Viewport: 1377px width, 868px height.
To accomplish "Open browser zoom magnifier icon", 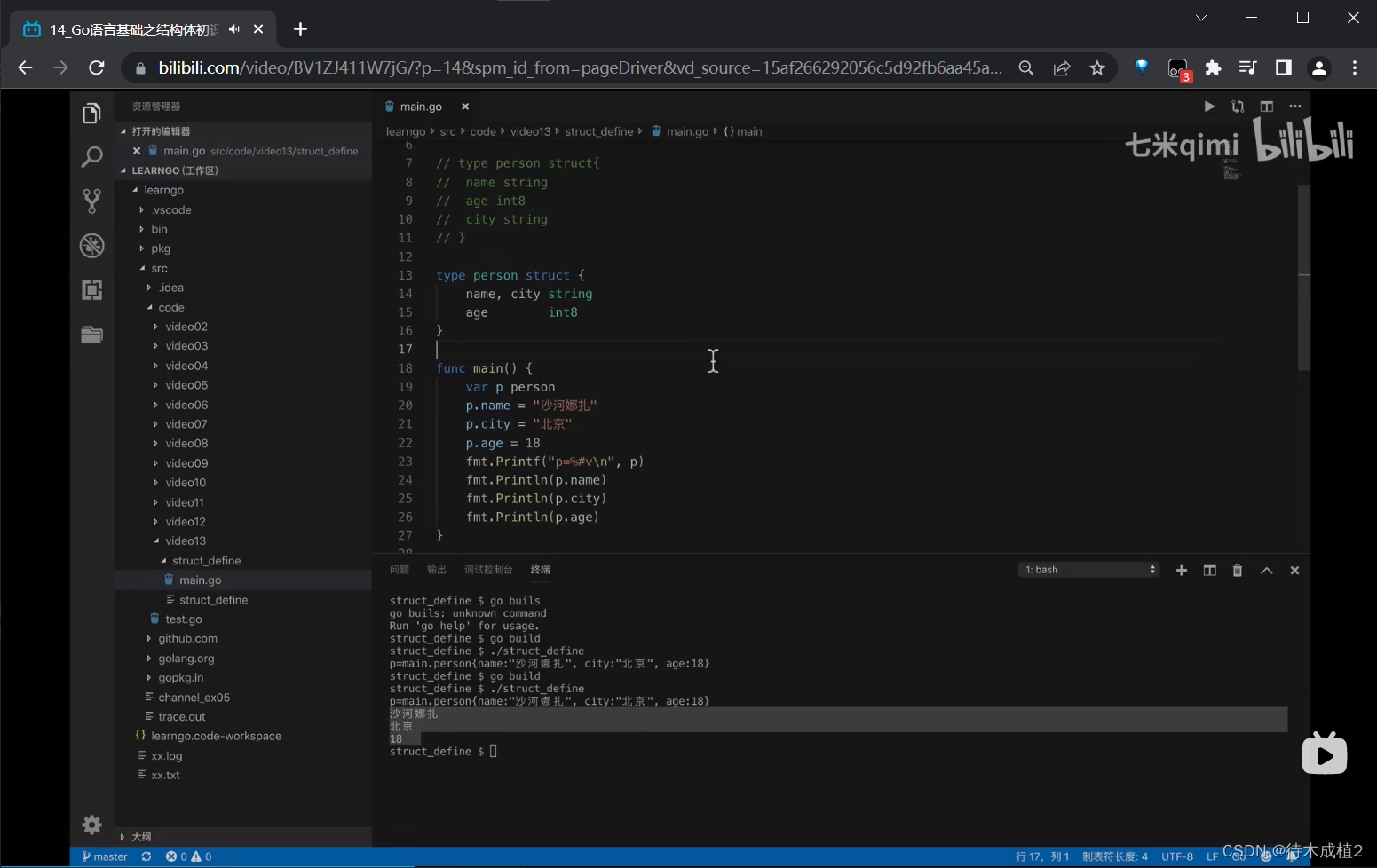I will (1026, 67).
